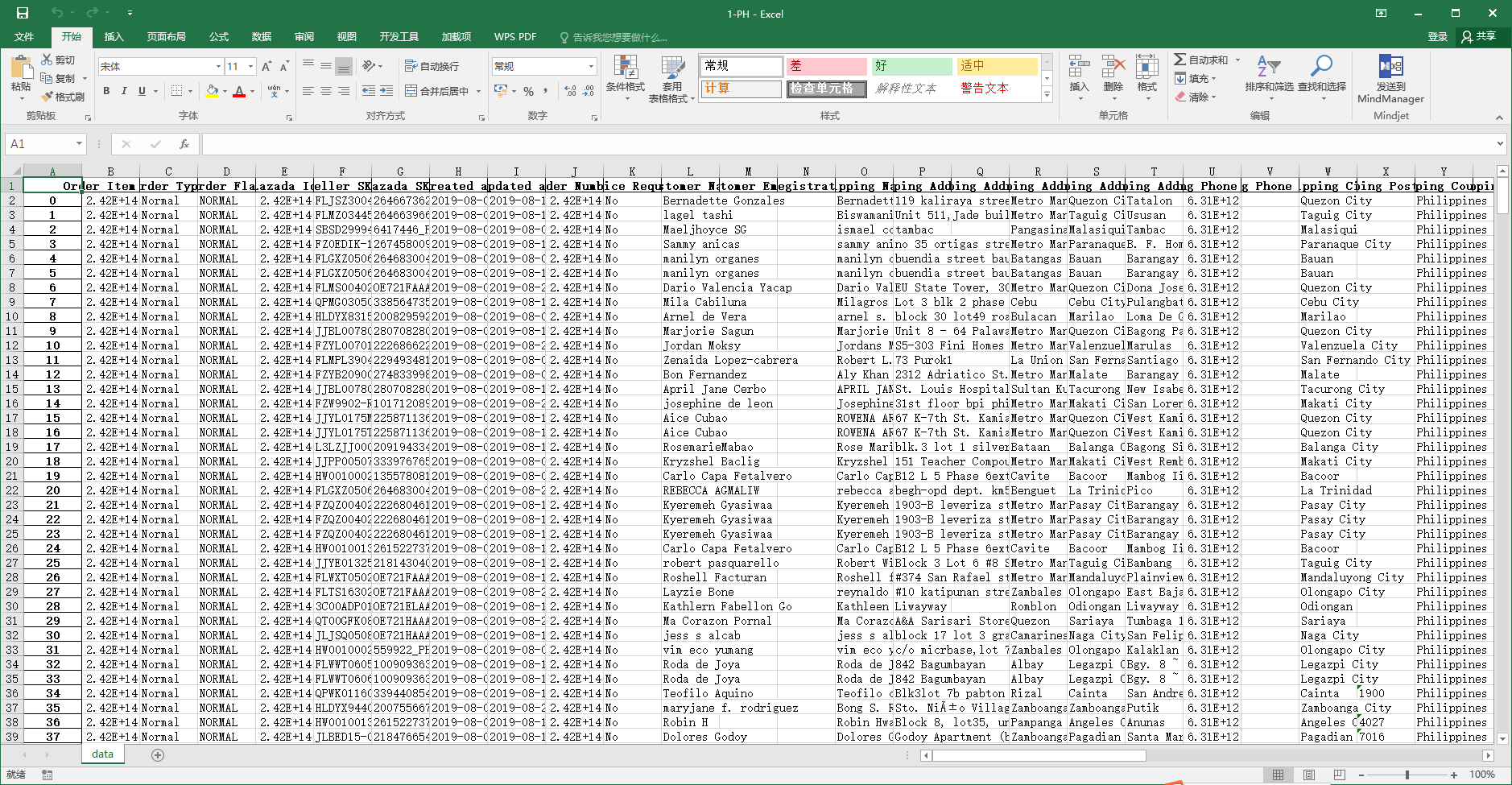
Task: Apply the 适中 (Neutral) cell style
Action: (x=997, y=66)
